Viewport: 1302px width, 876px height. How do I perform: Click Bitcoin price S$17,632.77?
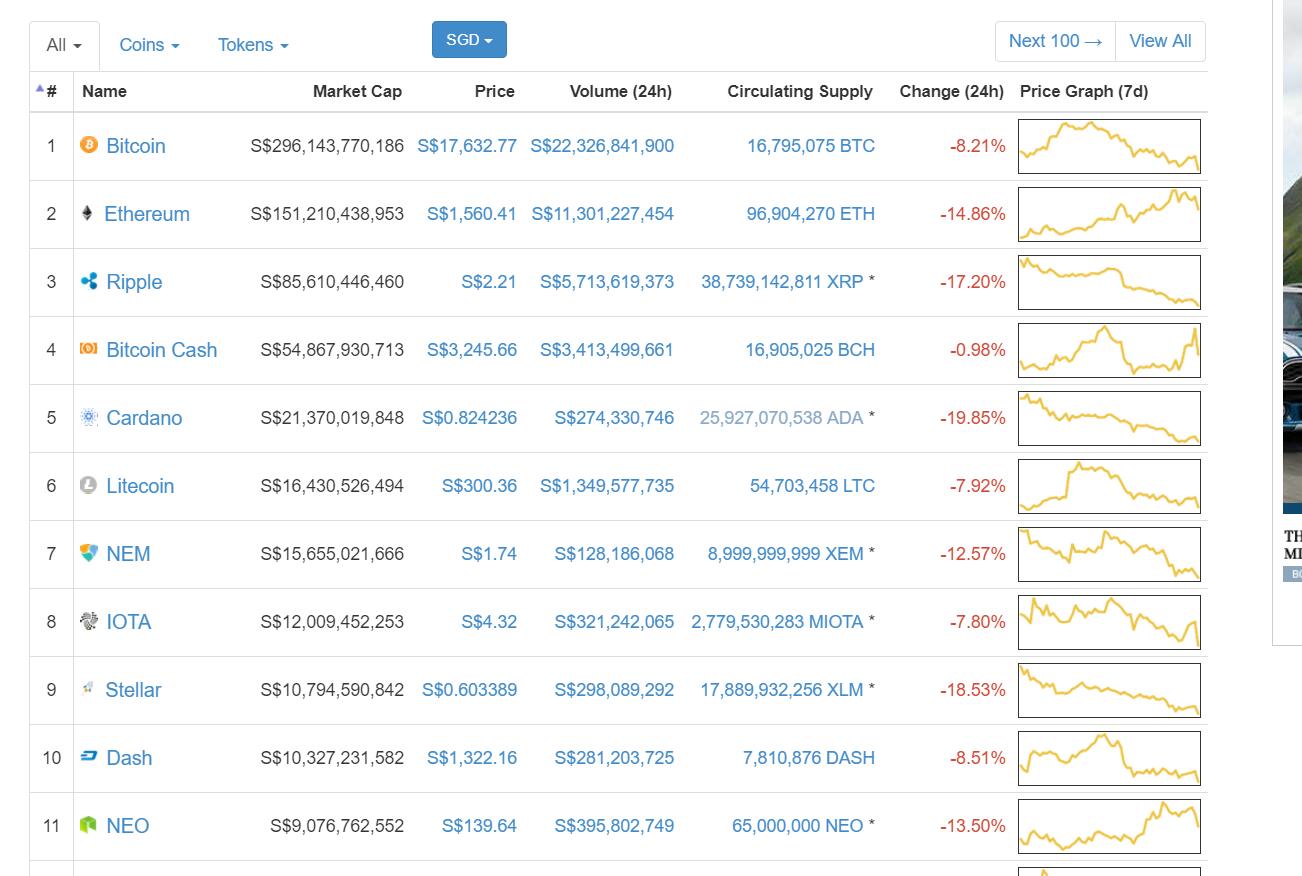(467, 146)
